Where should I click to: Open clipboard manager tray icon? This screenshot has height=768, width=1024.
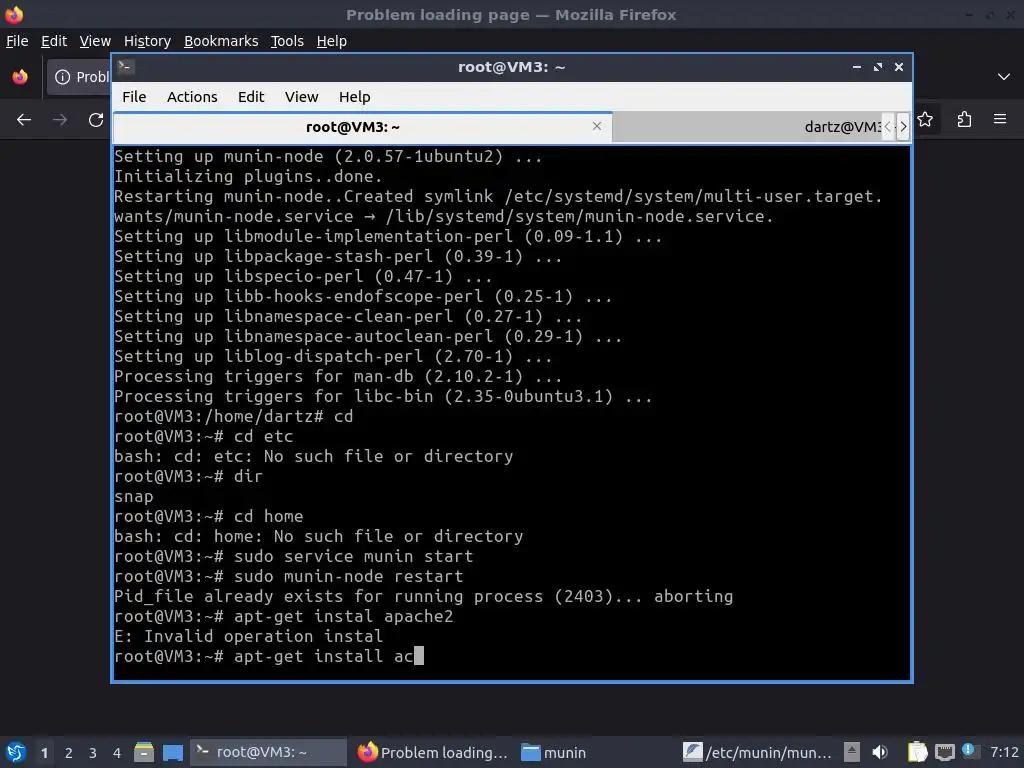tap(918, 752)
